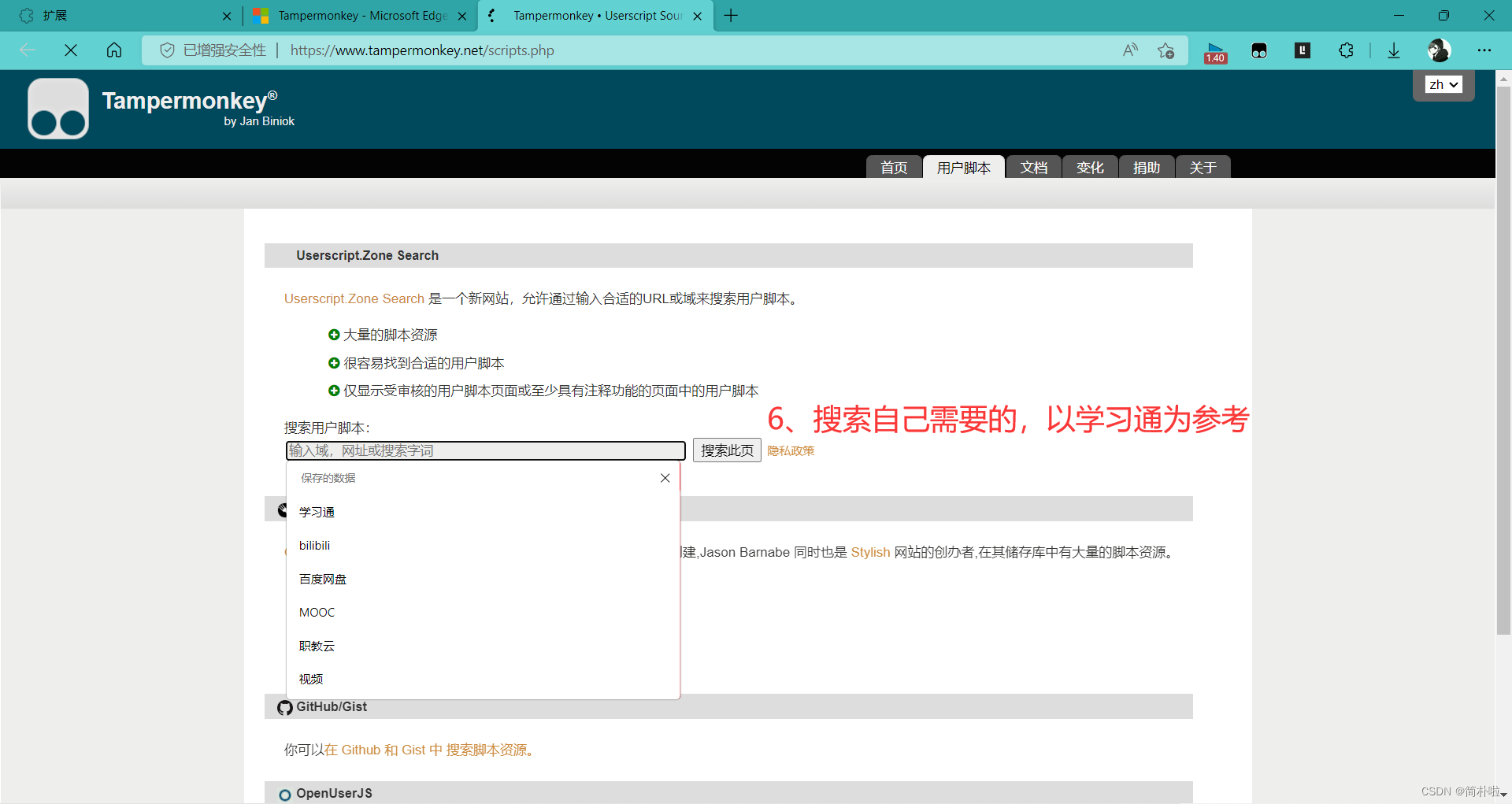This screenshot has height=804, width=1512.
Task: Choose 学习通 from saved suggestions
Action: 483,512
